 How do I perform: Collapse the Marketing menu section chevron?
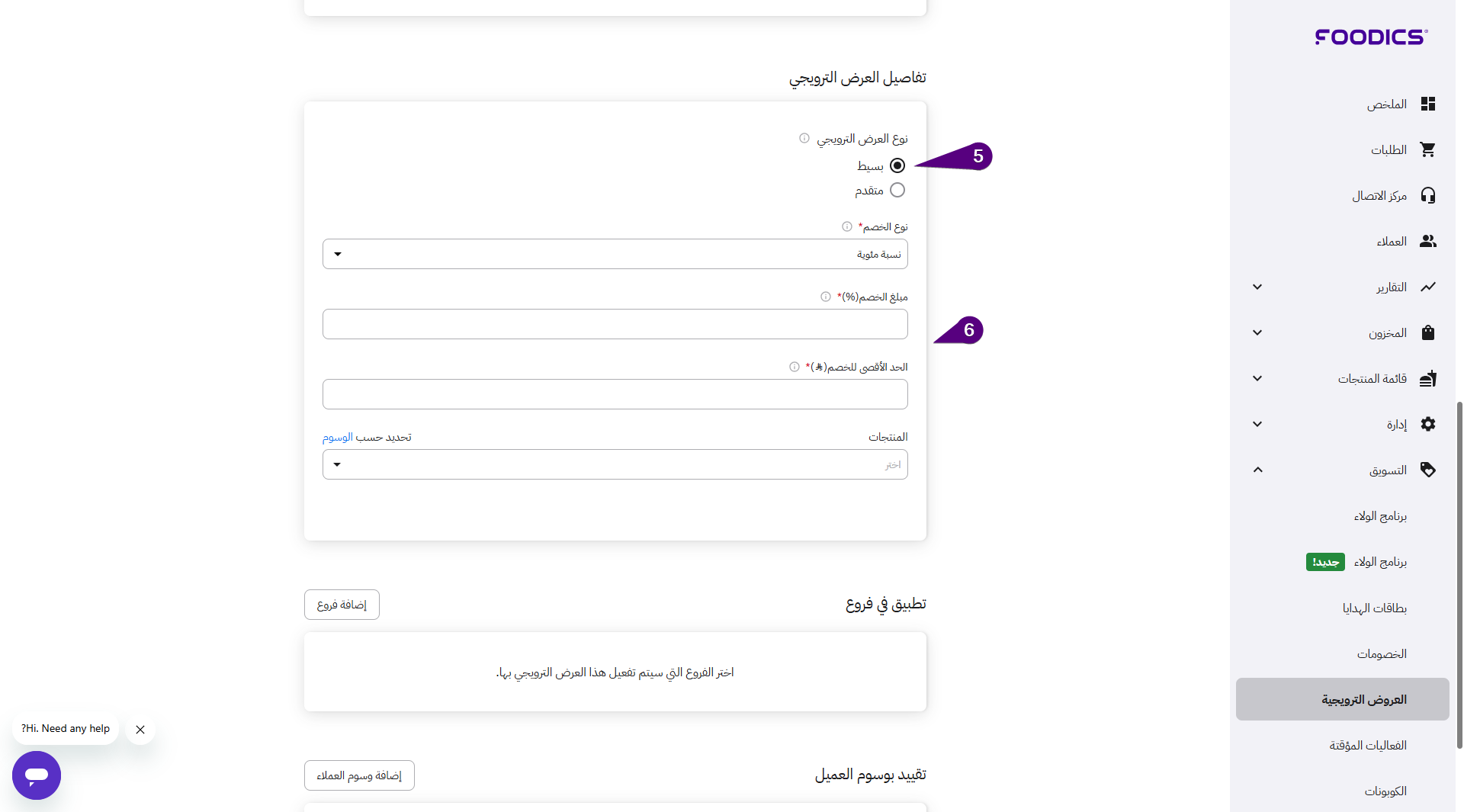[1257, 470]
